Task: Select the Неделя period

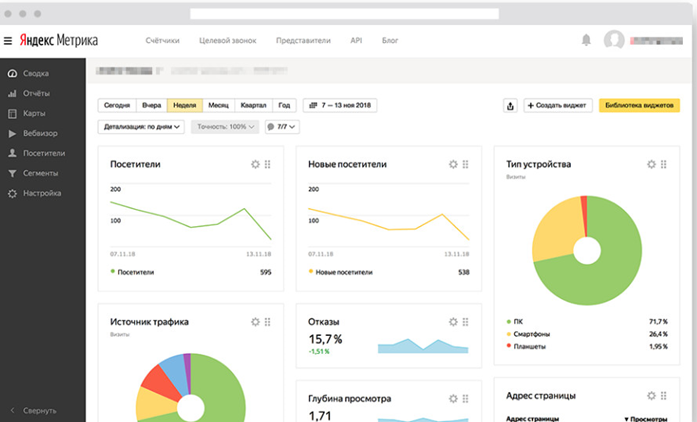Action: 184,105
